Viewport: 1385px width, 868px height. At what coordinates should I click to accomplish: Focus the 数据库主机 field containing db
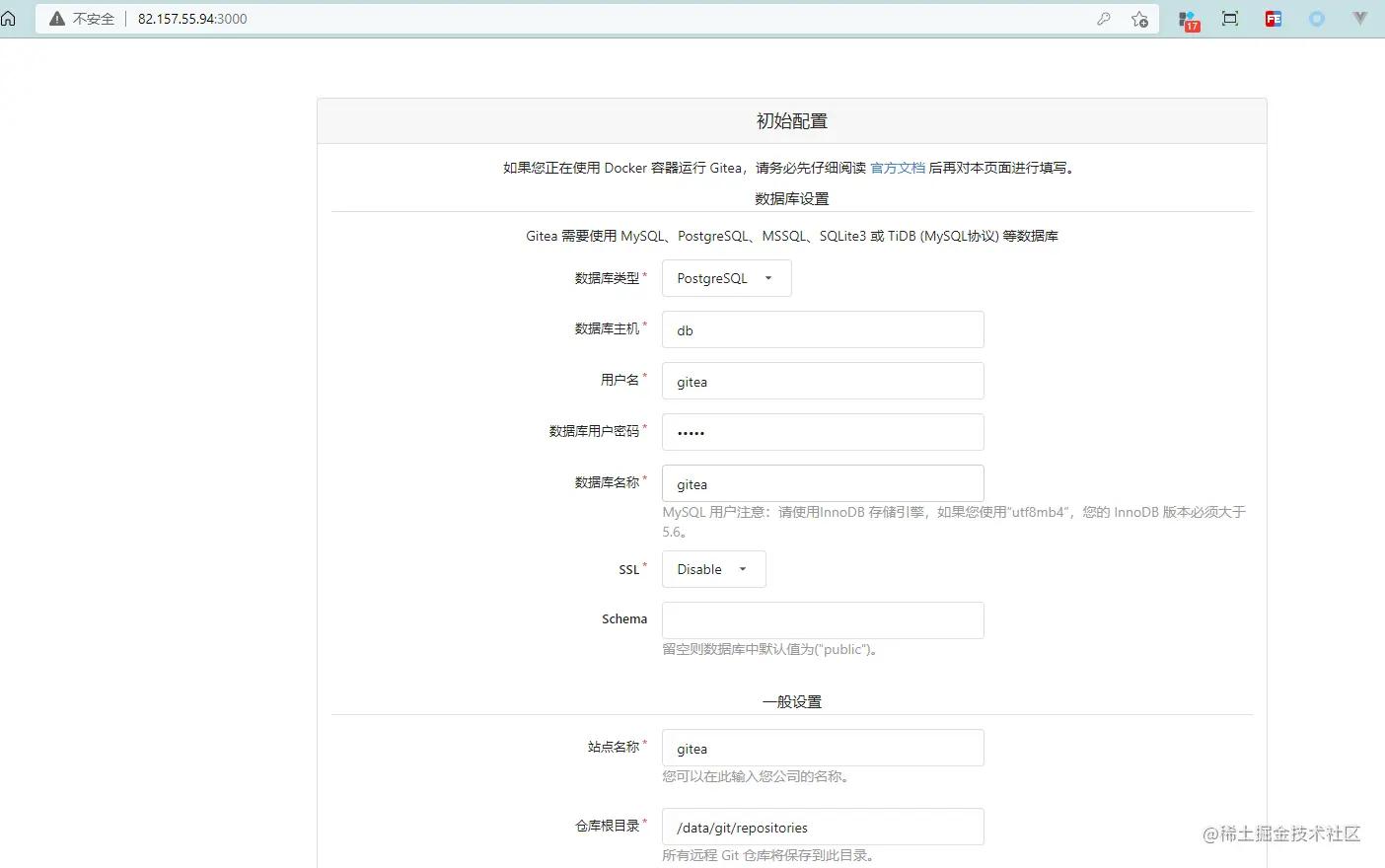click(x=823, y=329)
